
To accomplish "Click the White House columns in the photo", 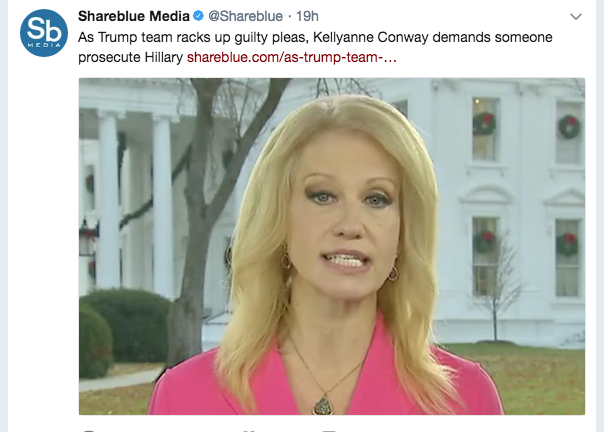I will coord(135,204).
